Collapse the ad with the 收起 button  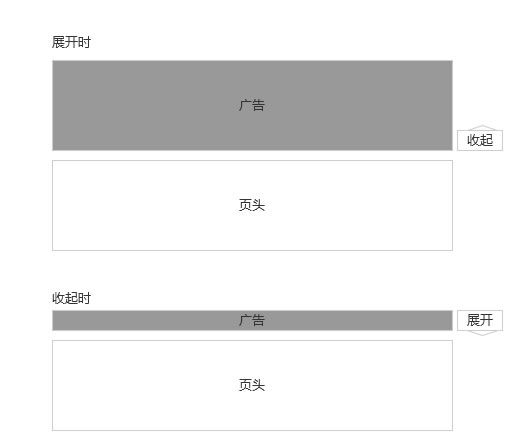click(x=480, y=140)
